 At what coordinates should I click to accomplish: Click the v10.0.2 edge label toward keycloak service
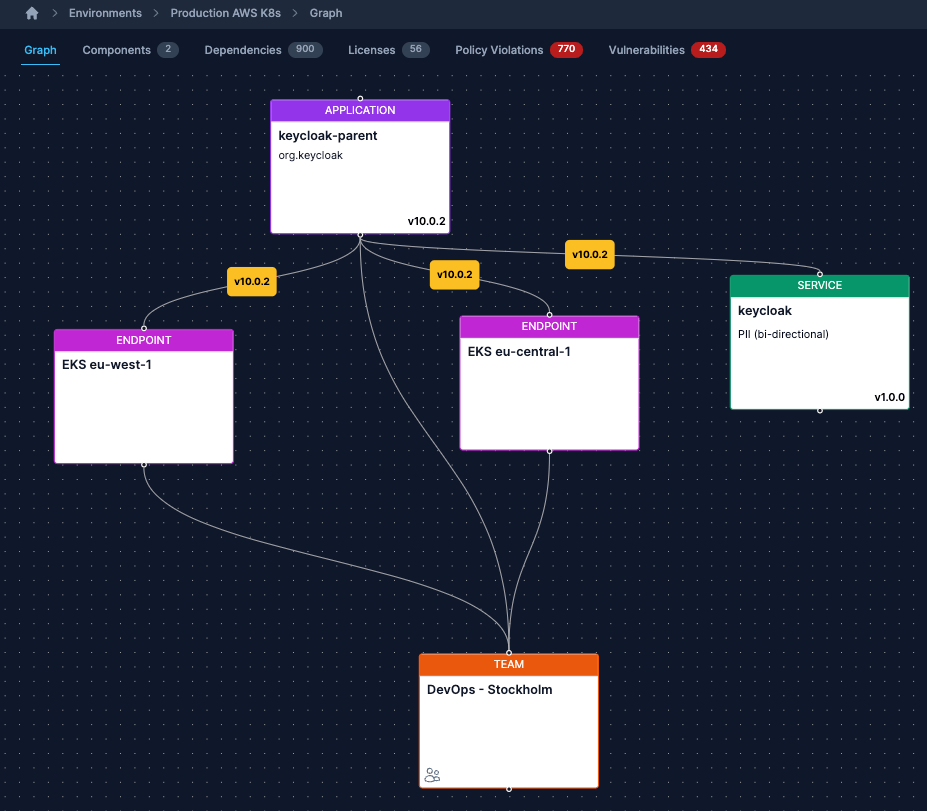click(x=589, y=255)
